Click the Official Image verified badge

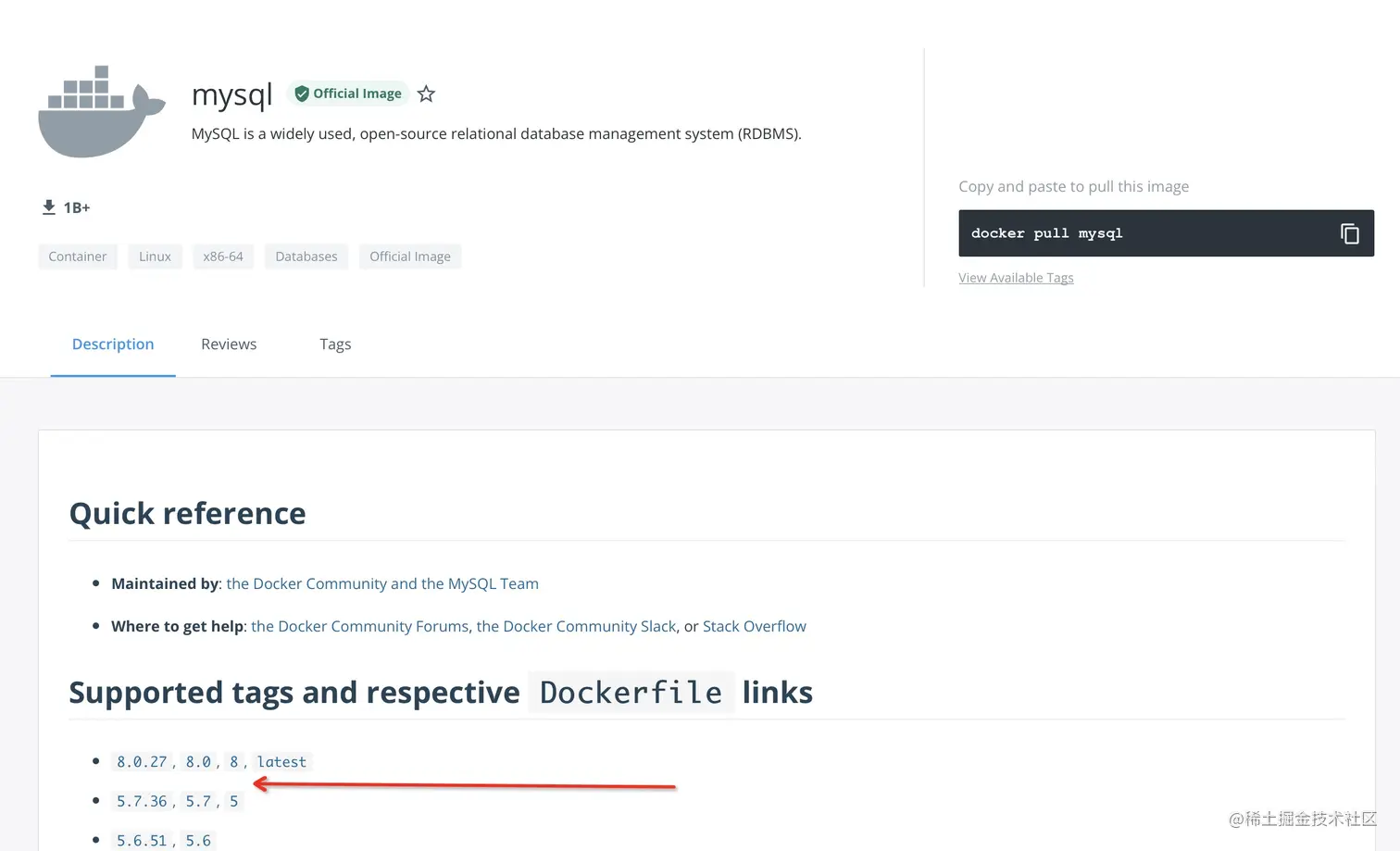click(x=348, y=94)
